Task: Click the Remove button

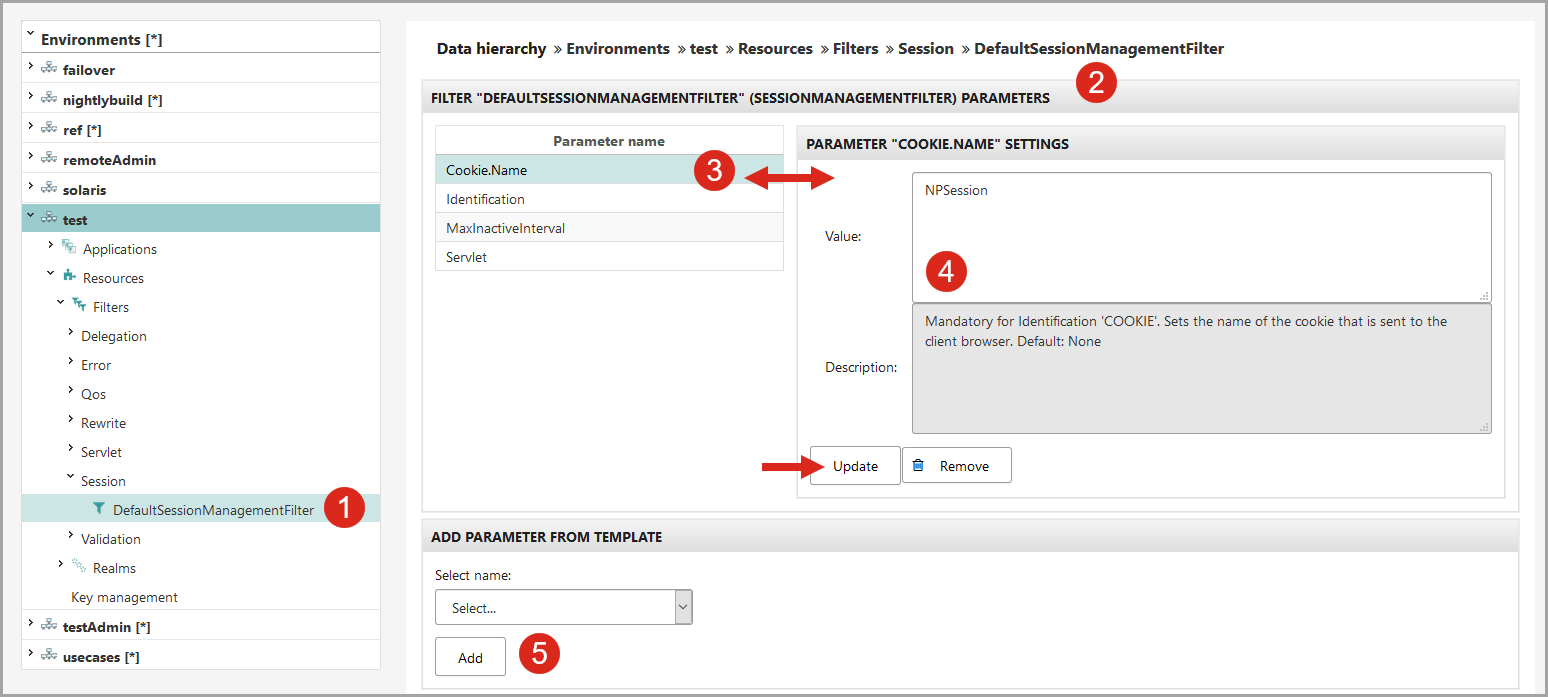Action: click(957, 465)
